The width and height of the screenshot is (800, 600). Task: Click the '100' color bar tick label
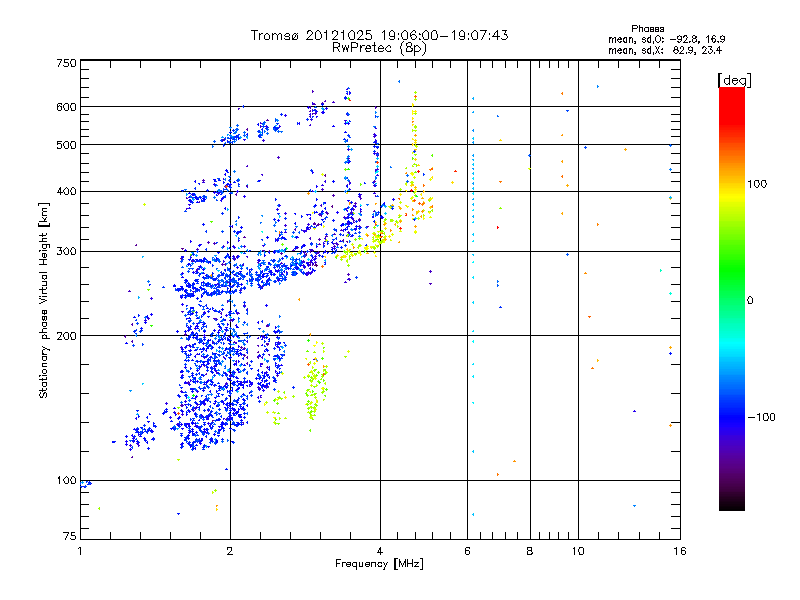(757, 184)
